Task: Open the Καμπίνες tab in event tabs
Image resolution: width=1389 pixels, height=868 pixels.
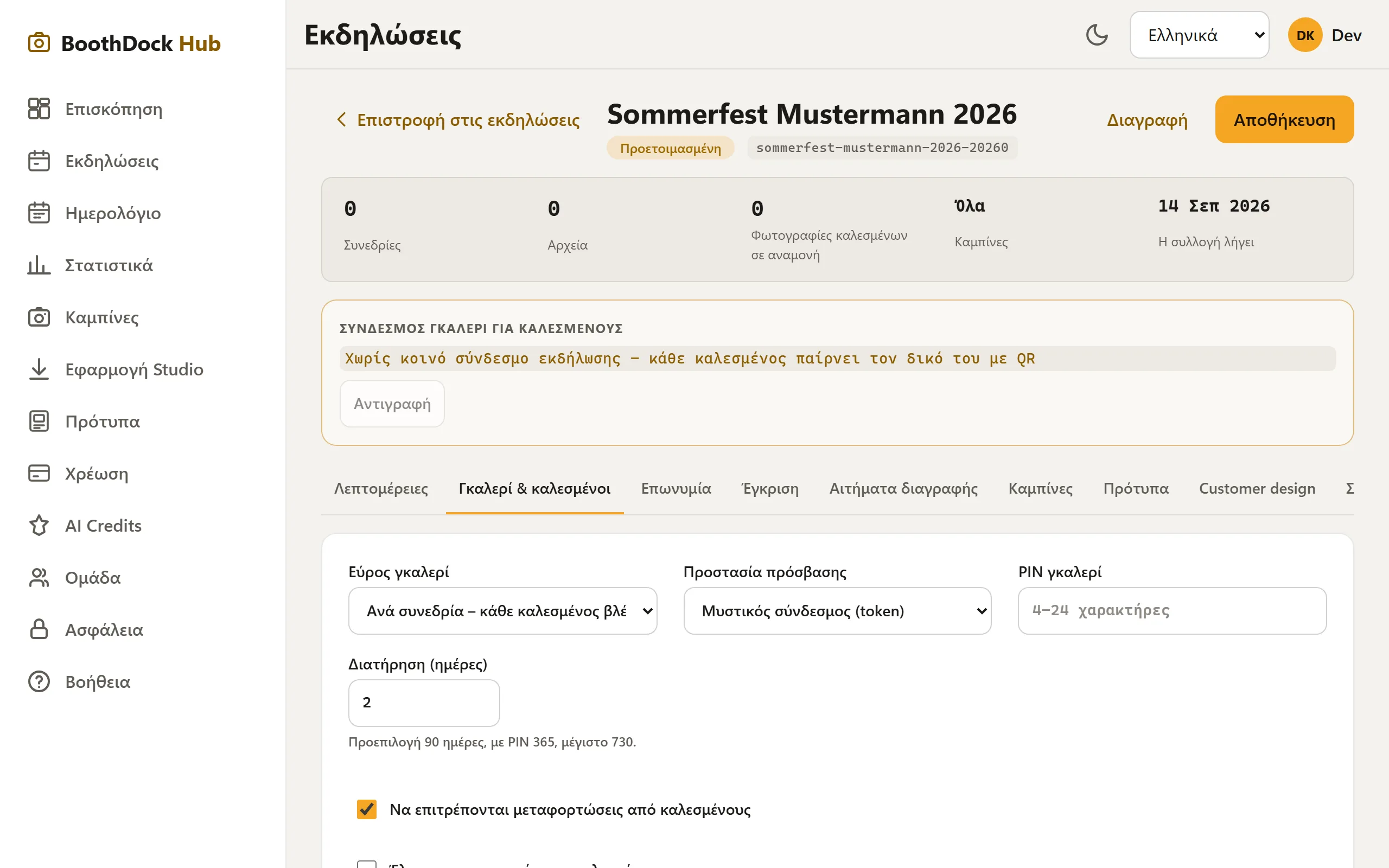Action: (1040, 489)
